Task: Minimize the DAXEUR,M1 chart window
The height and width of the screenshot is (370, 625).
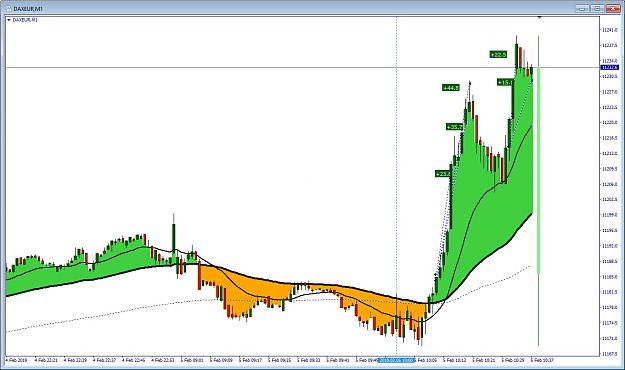Action: [582, 8]
